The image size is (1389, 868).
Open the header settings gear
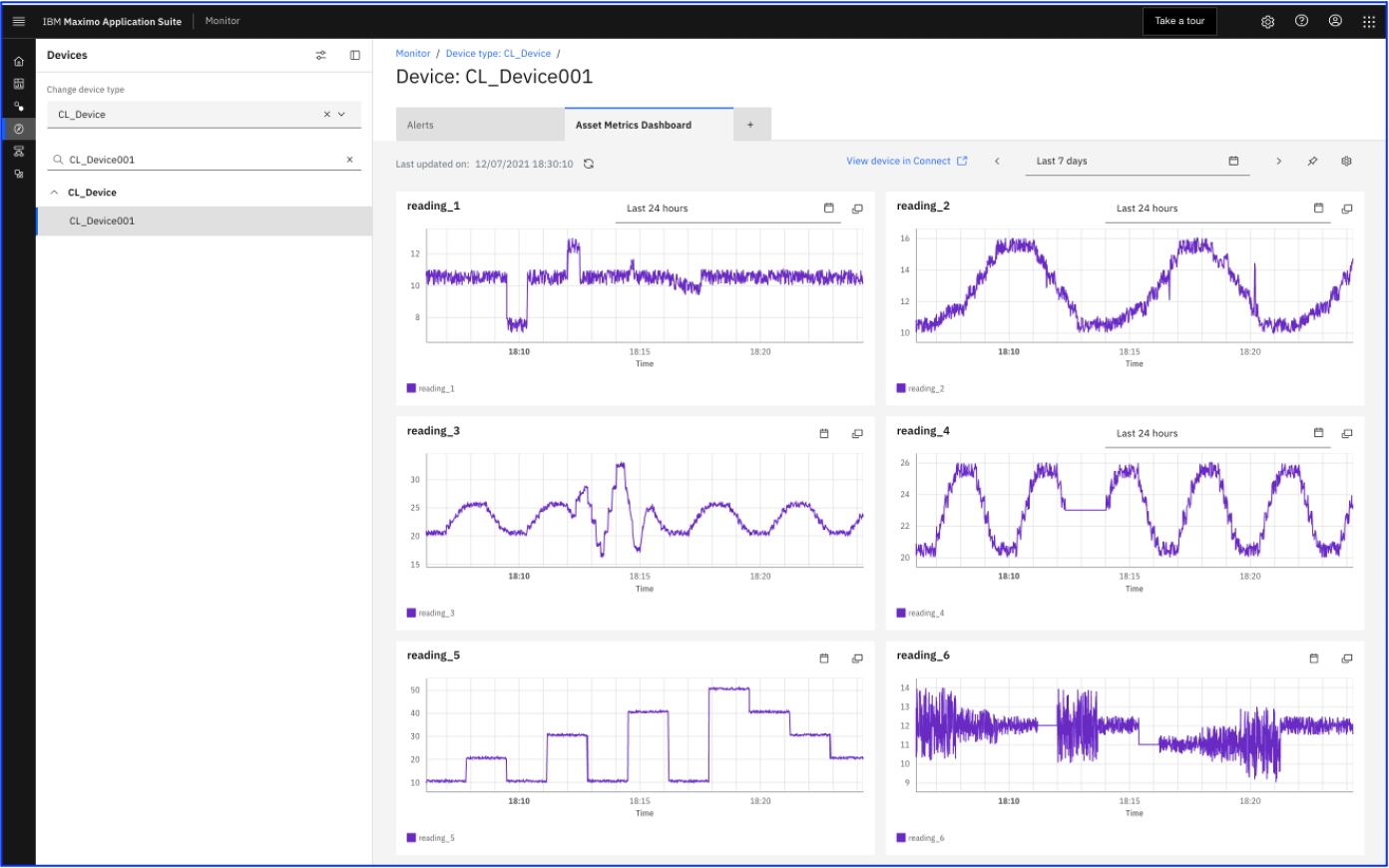coord(1267,21)
